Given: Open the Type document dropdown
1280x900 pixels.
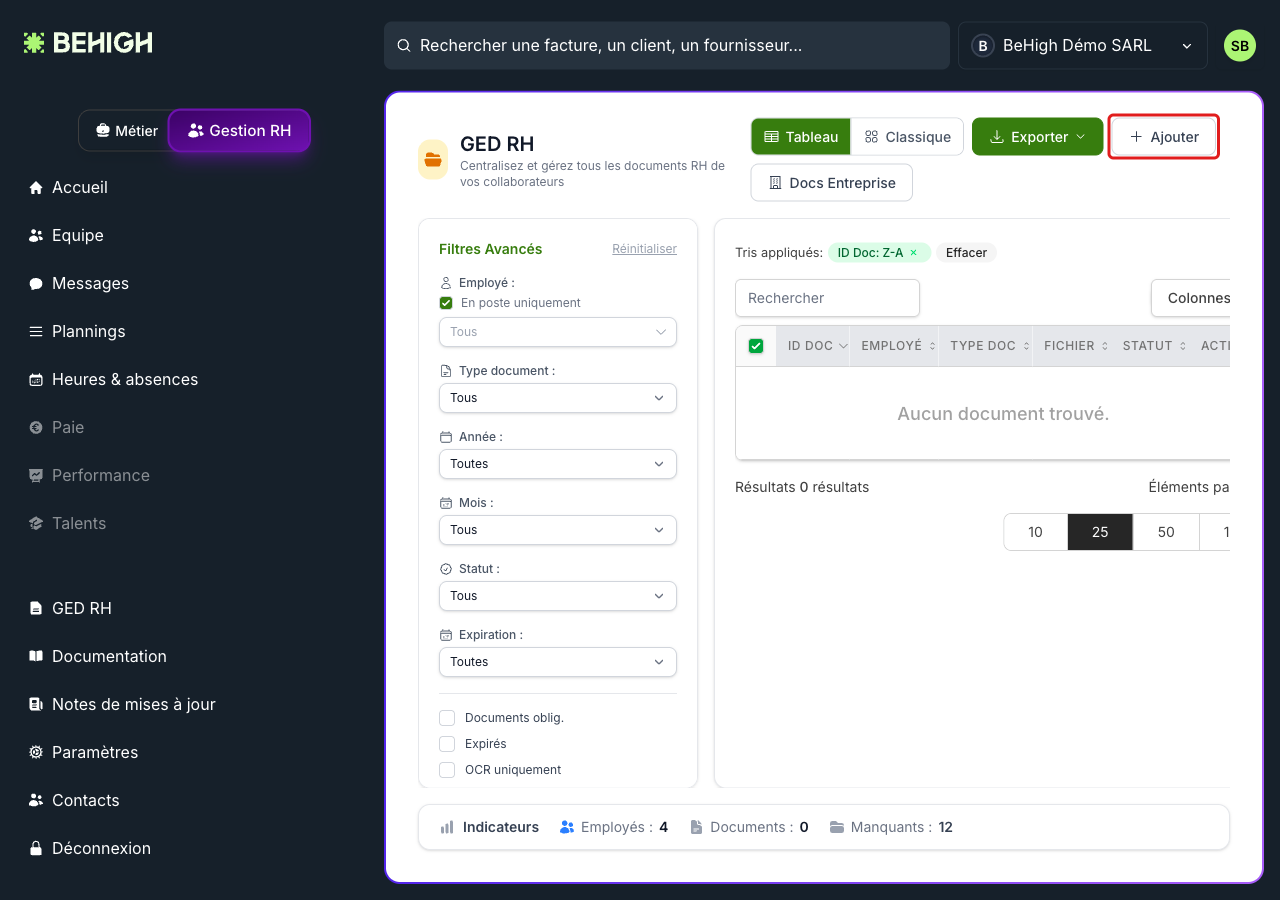Looking at the screenshot, I should click(x=558, y=398).
